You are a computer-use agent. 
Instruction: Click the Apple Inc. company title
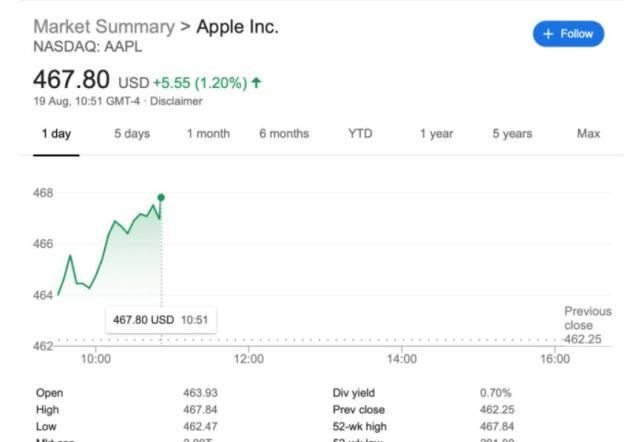click(237, 27)
